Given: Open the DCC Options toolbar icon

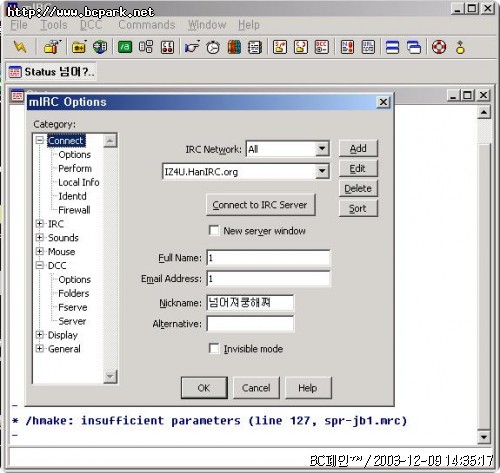Looking at the screenshot, I should (322, 47).
